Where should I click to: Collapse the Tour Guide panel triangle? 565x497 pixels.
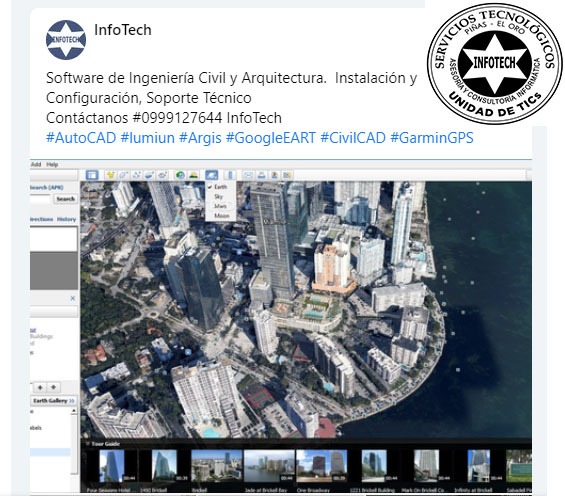click(x=87, y=444)
